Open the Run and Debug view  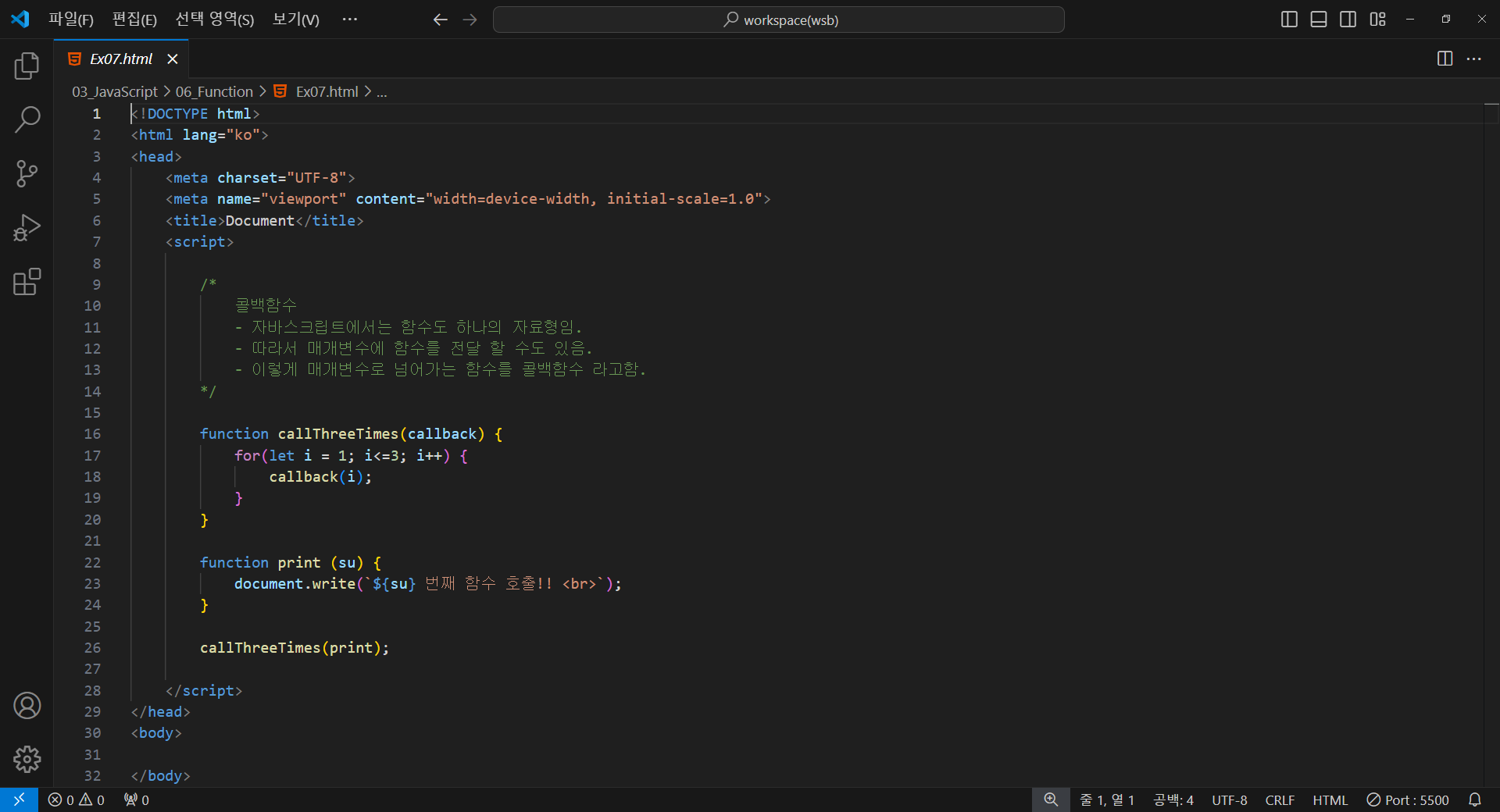coord(27,228)
